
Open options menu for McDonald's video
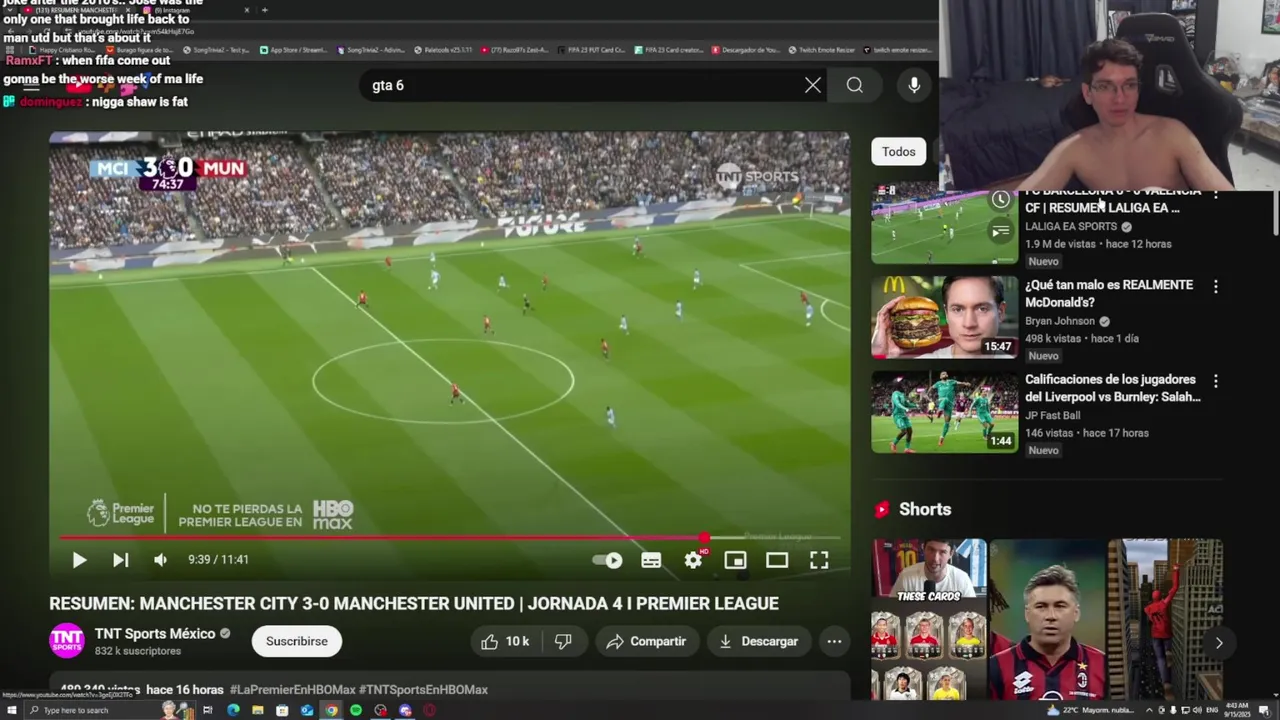(1216, 286)
